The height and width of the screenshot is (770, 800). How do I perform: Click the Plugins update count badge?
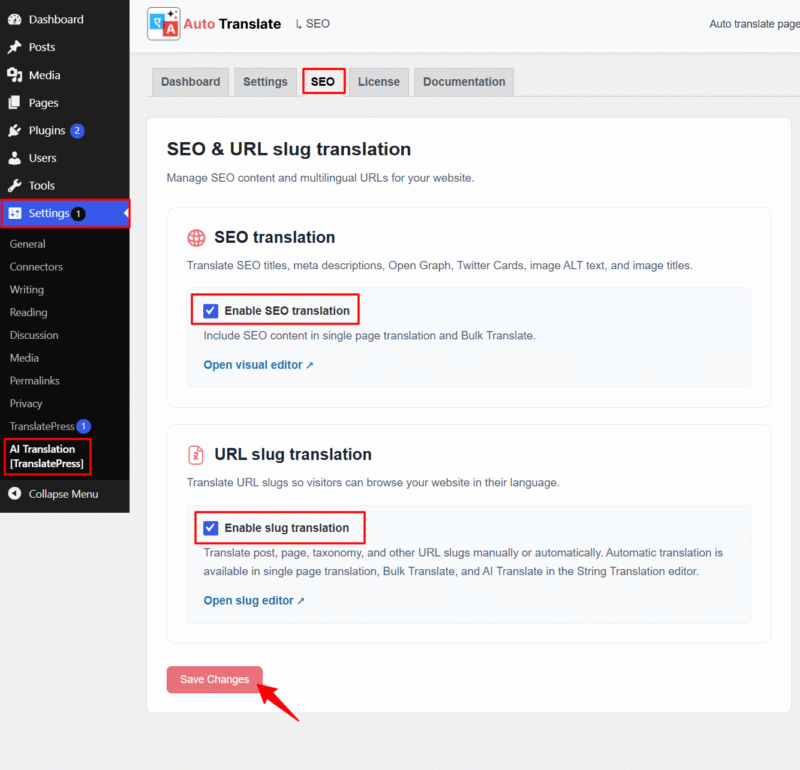[x=77, y=131]
